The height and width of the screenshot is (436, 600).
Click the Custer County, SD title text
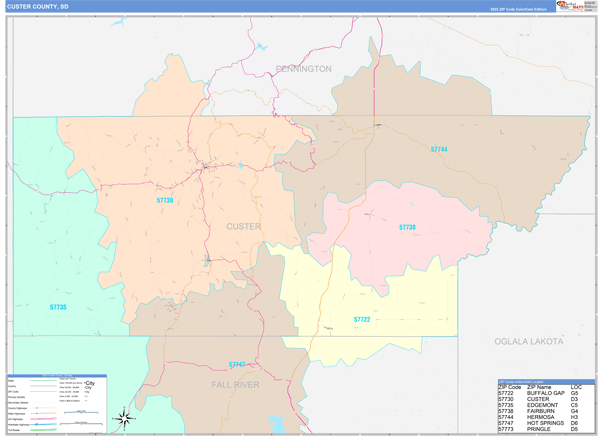click(38, 7)
